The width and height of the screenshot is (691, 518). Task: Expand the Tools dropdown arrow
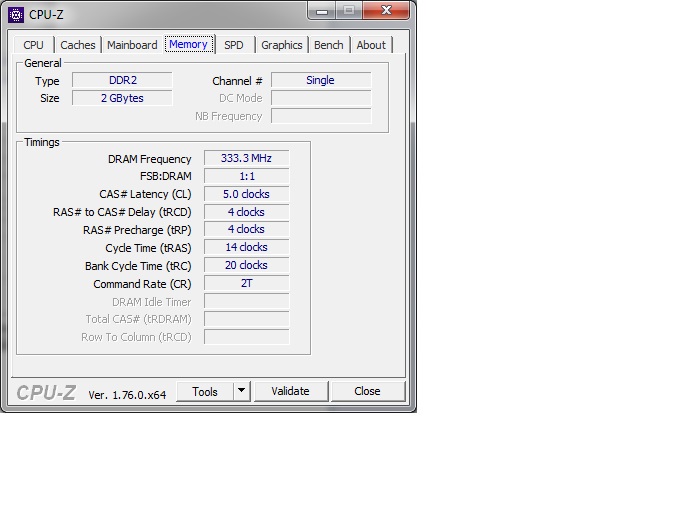pos(241,391)
